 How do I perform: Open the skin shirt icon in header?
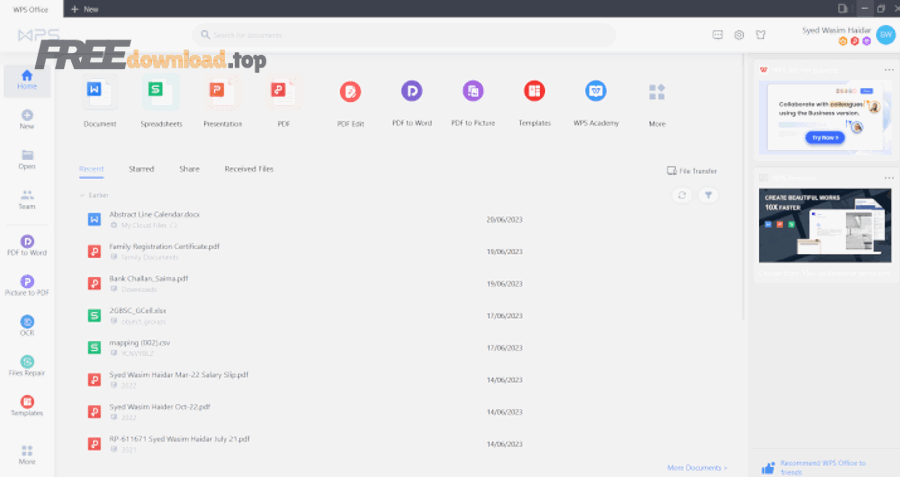point(761,35)
